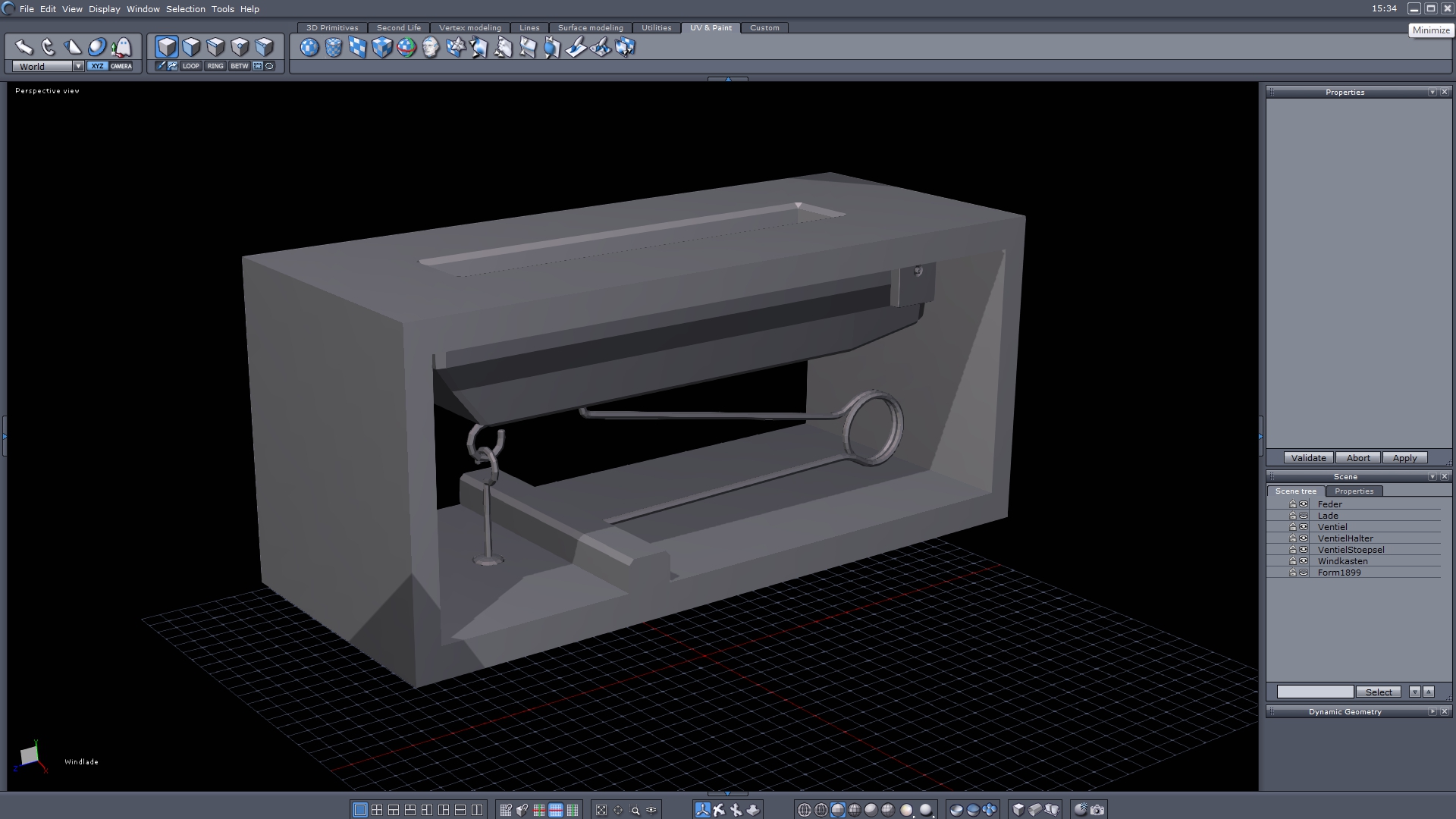The image size is (1456, 819).
Task: Select VentielHalter in scene tree
Action: [x=1345, y=538]
